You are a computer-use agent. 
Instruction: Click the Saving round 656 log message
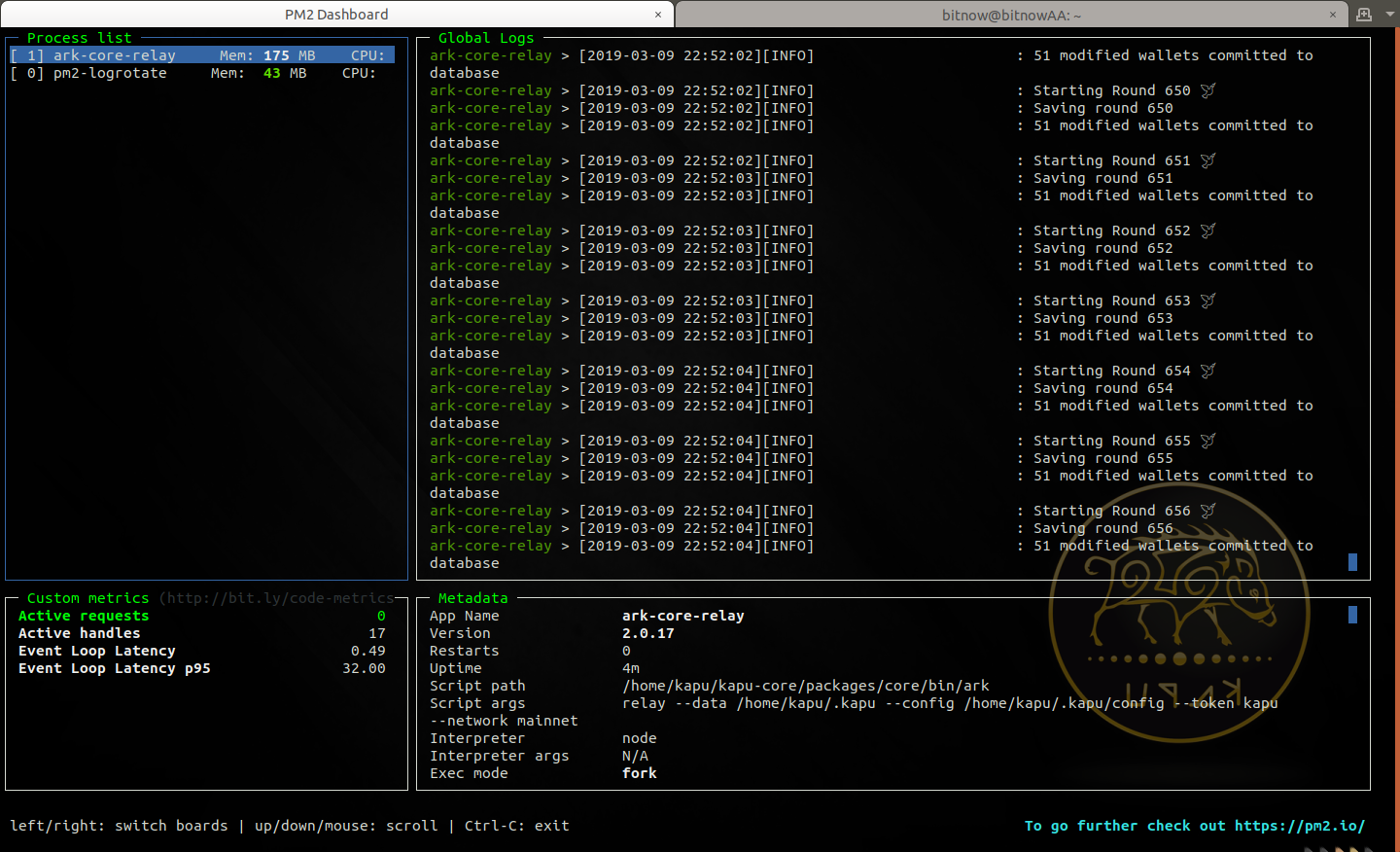tap(1103, 528)
